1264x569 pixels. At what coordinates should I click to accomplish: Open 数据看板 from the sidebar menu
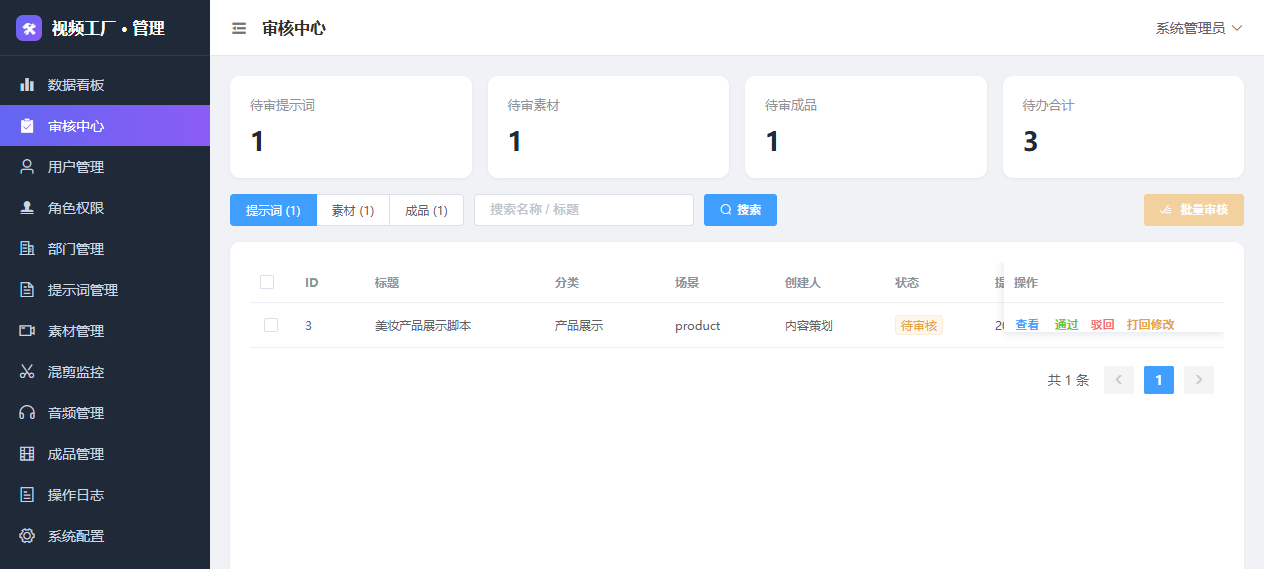coord(105,85)
